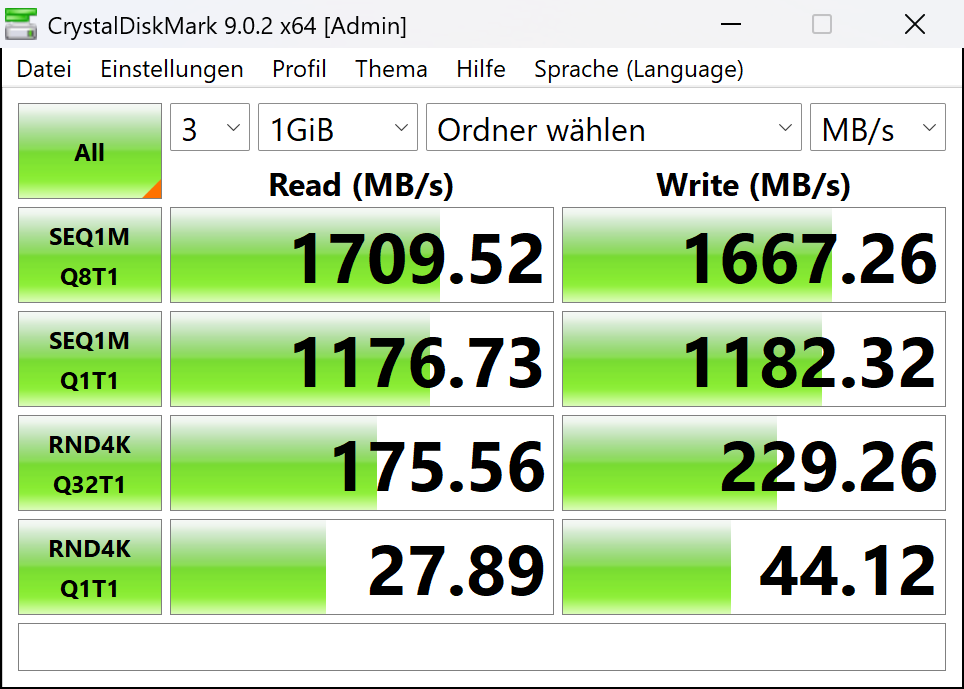This screenshot has height=689, width=964.
Task: Open the Thema menu
Action: click(x=391, y=69)
